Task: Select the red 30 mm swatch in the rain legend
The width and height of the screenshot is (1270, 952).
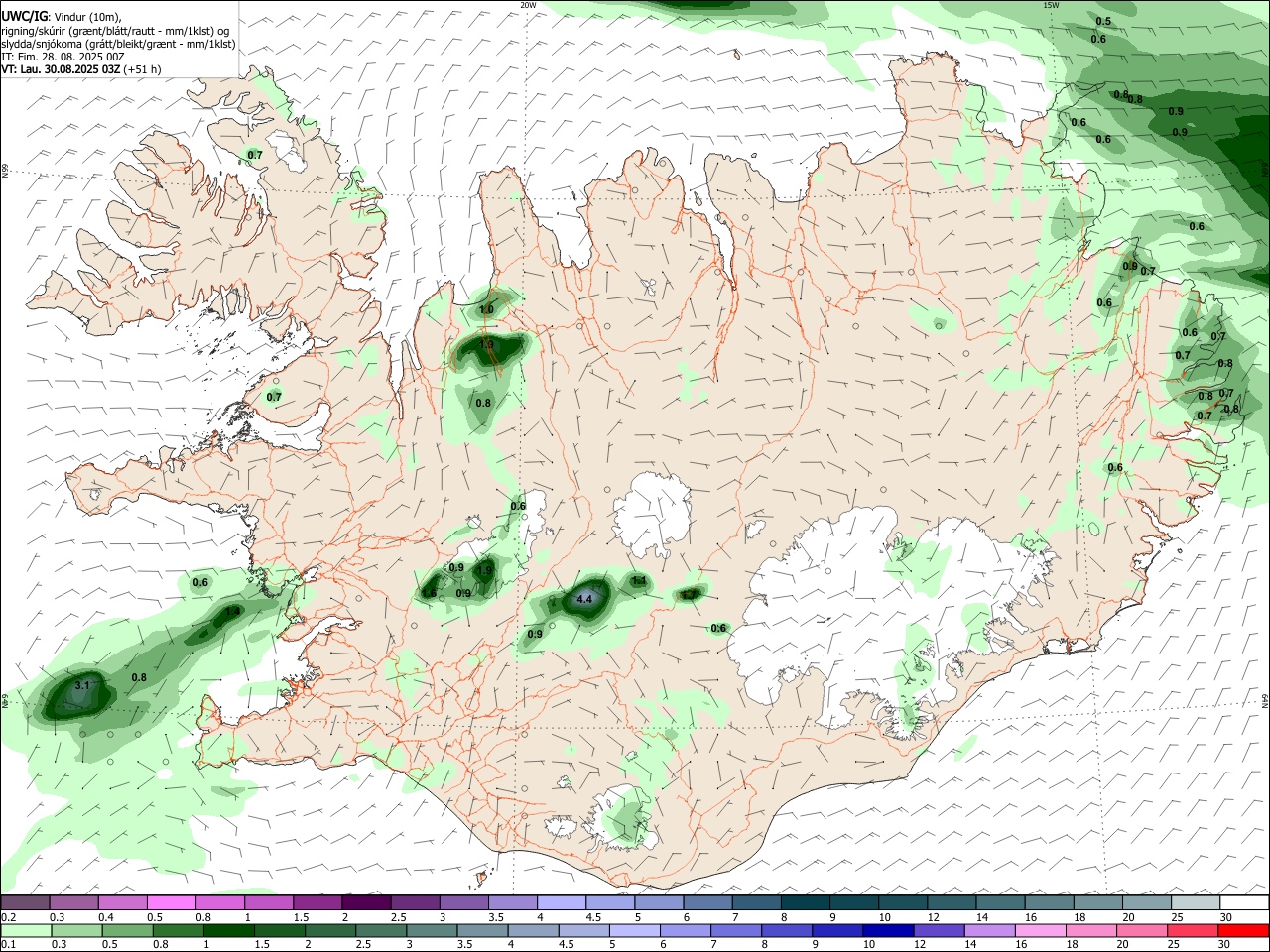Action: (1243, 931)
